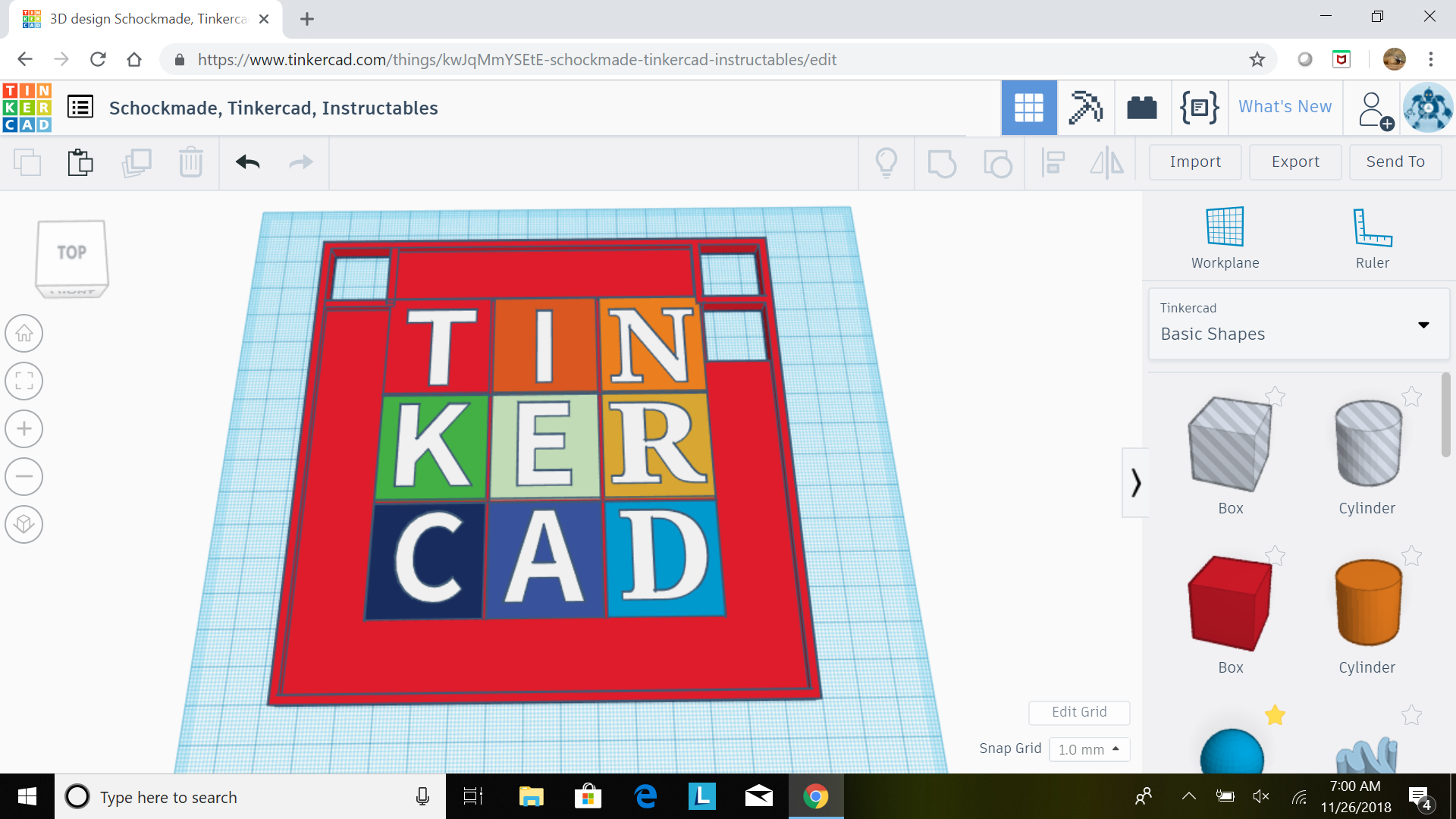Open Windows notification center
This screenshot has width=1456, height=819.
(x=1420, y=798)
